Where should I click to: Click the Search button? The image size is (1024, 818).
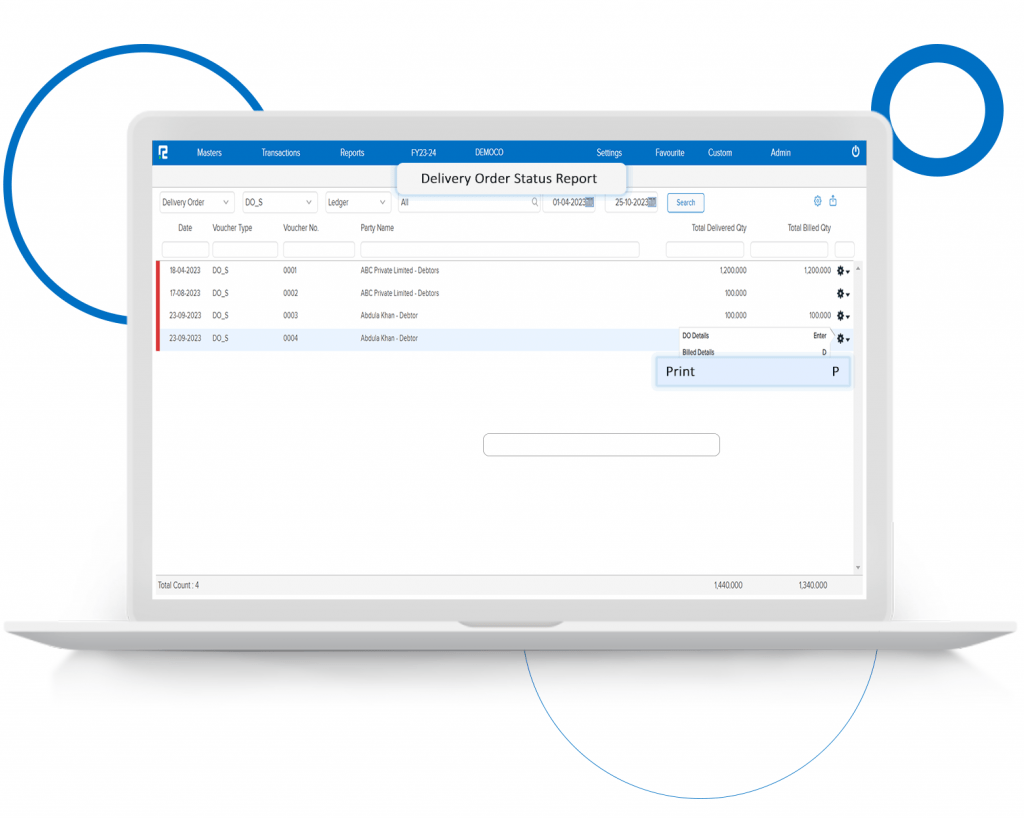685,202
